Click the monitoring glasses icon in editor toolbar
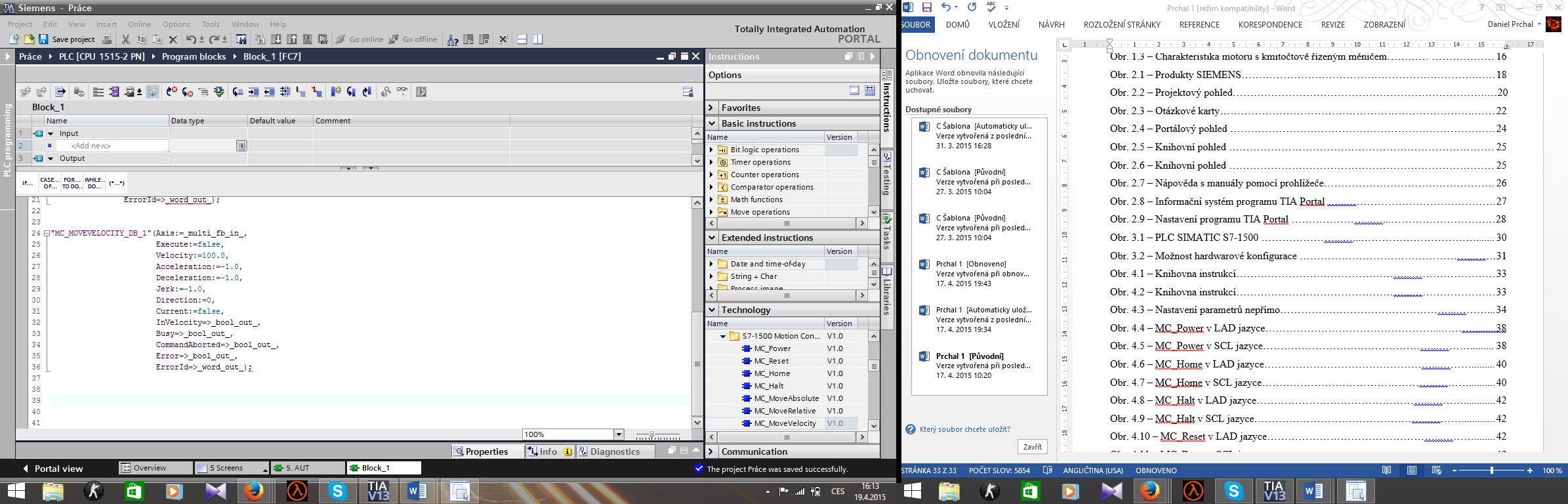Viewport: 1568px width, 504px height. pyautogui.click(x=402, y=92)
